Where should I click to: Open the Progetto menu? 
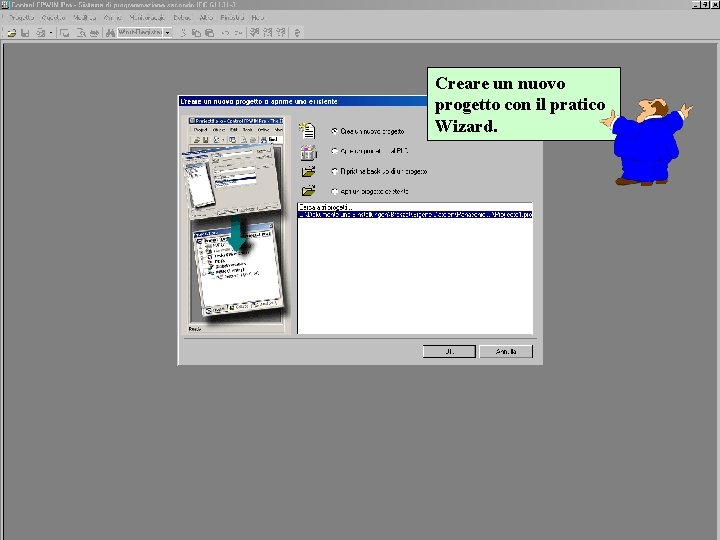pos(22,17)
